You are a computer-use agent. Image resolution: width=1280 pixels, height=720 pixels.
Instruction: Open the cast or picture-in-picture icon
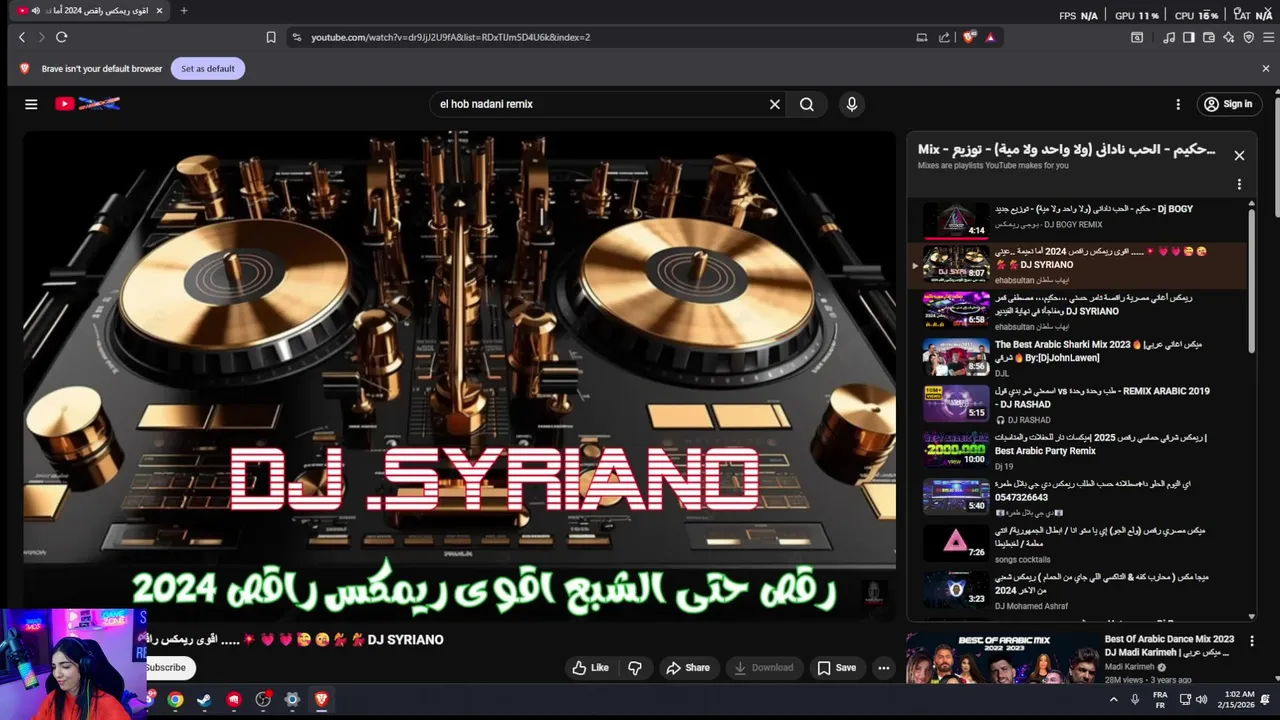(x=922, y=37)
